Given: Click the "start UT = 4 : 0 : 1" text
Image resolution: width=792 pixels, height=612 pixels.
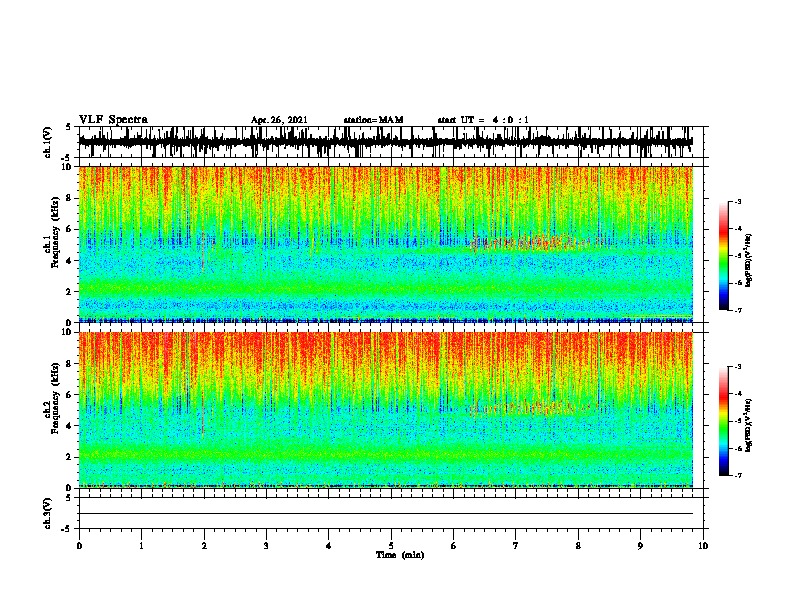Looking at the screenshot, I should (483, 120).
